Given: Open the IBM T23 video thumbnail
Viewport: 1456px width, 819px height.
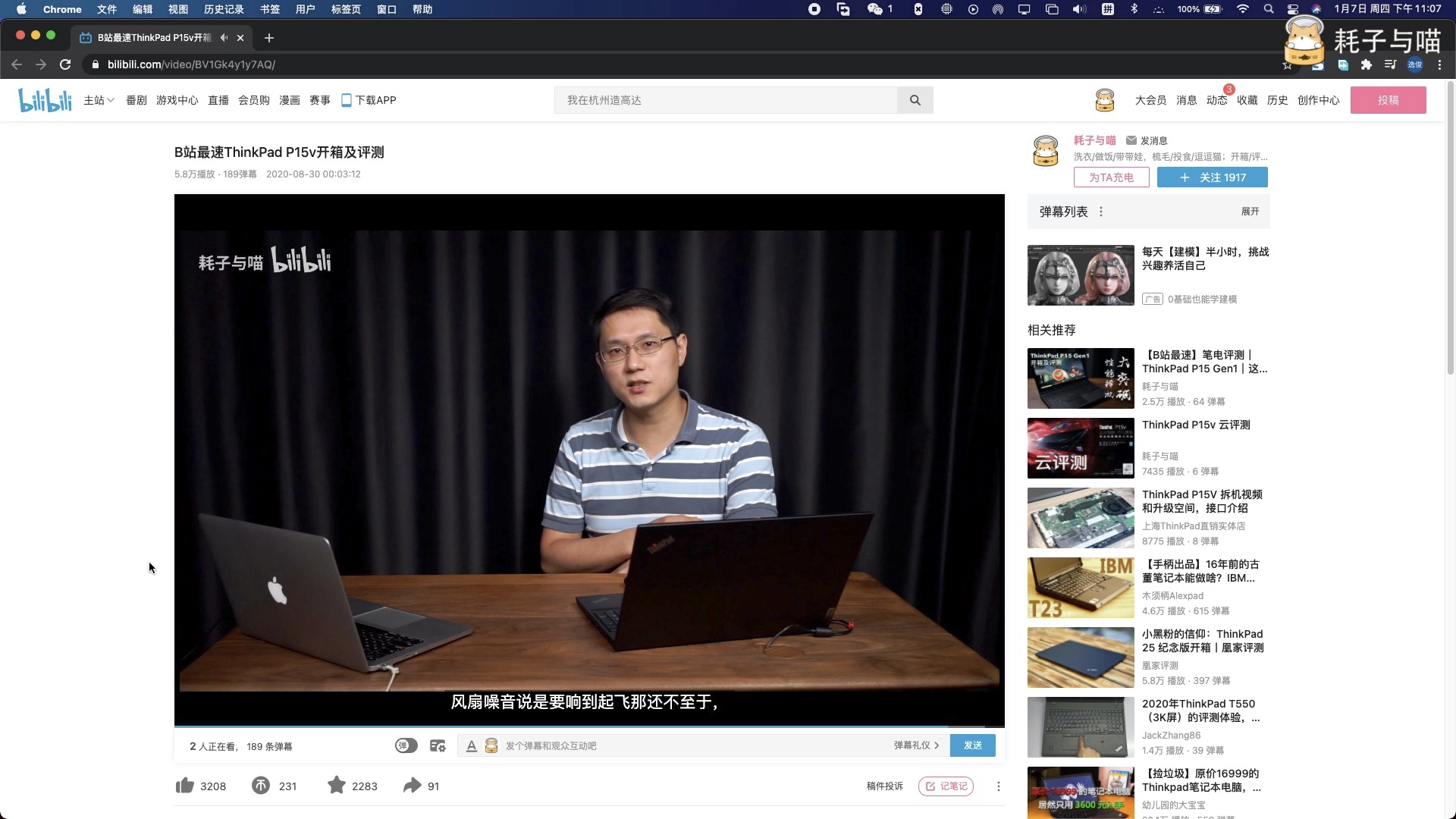Looking at the screenshot, I should 1081,588.
